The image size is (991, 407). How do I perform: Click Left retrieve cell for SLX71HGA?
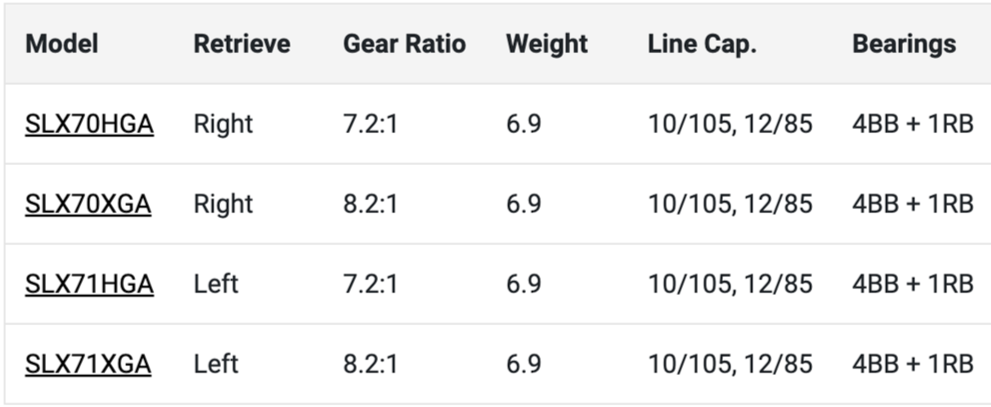click(216, 284)
